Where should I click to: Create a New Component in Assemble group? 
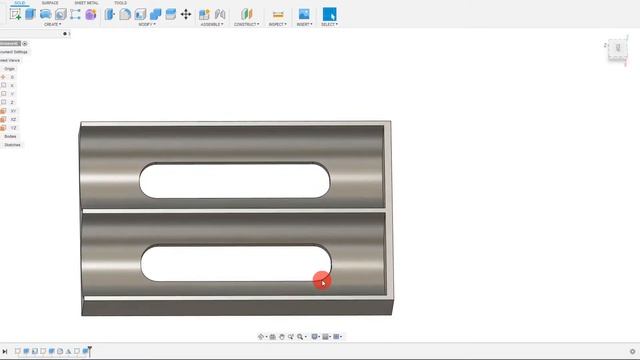tap(204, 14)
